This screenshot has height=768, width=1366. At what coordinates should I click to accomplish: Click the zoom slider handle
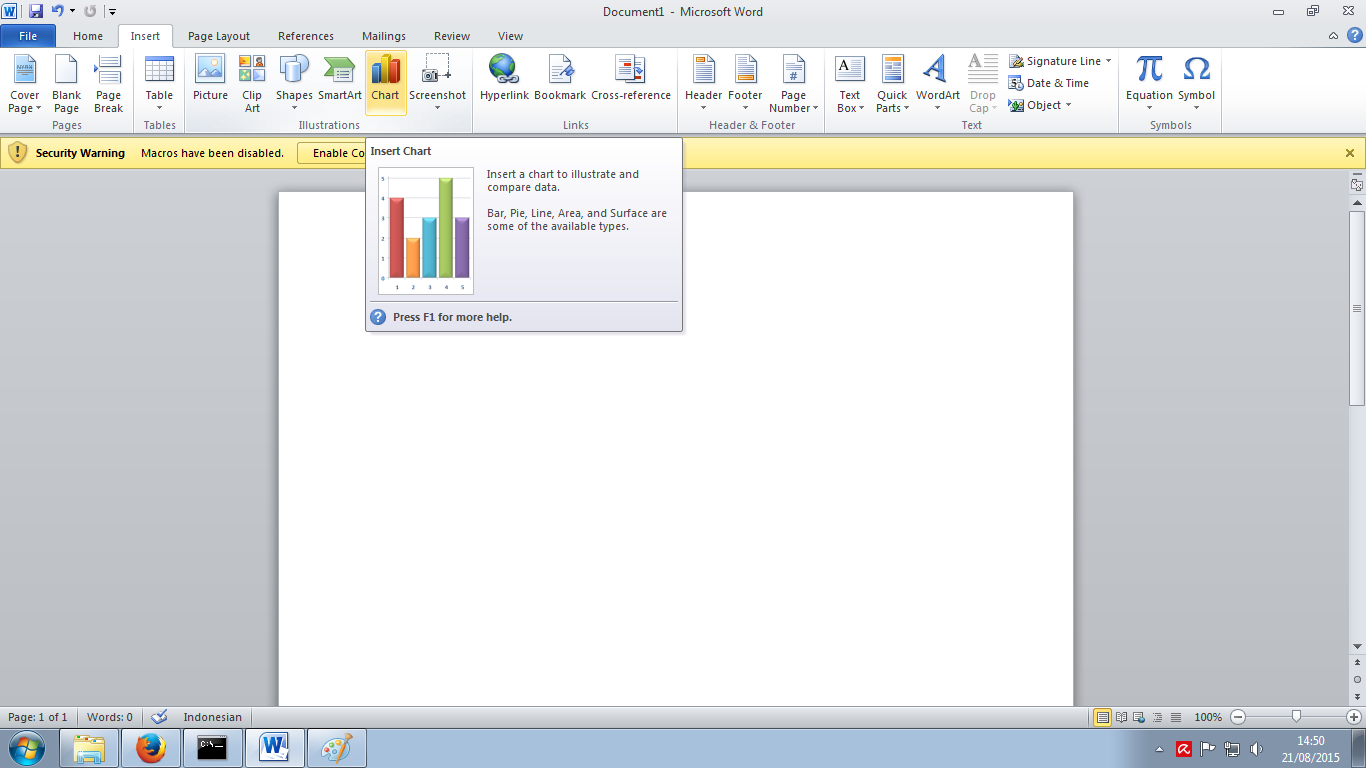1296,716
